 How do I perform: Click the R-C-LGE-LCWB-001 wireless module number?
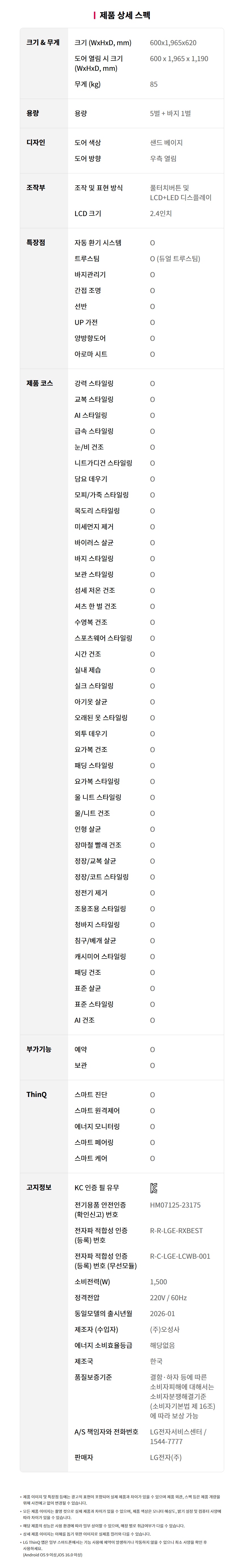180,1256
